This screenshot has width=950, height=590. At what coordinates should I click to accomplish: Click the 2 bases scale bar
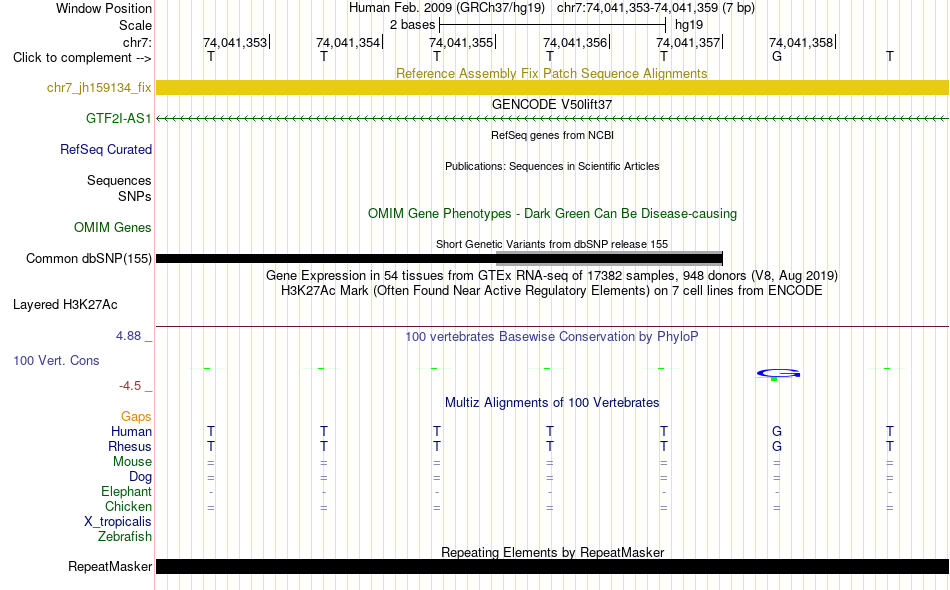point(553,25)
